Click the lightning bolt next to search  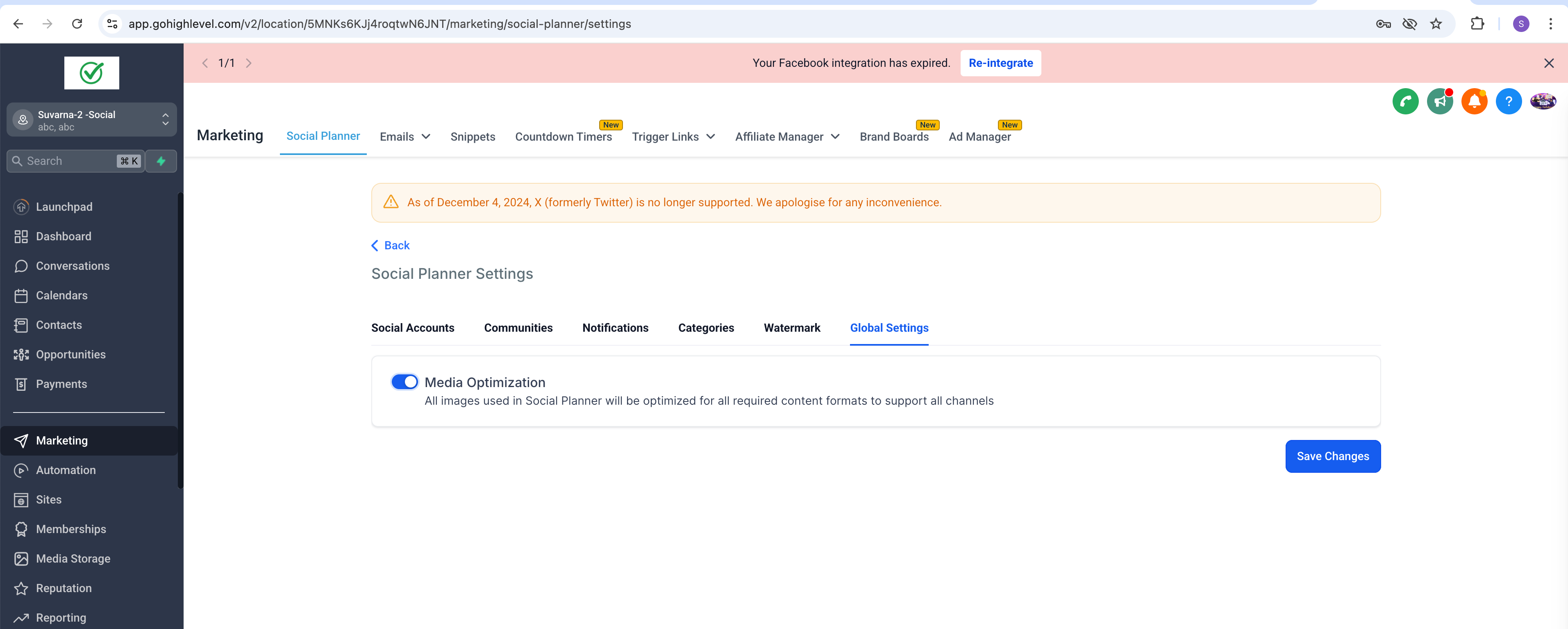coord(161,161)
